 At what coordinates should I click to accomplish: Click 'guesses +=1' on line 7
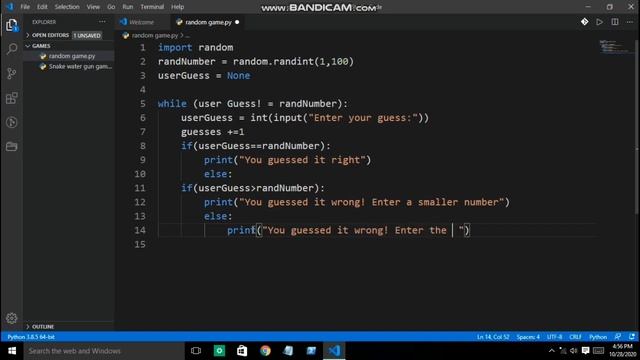point(213,132)
